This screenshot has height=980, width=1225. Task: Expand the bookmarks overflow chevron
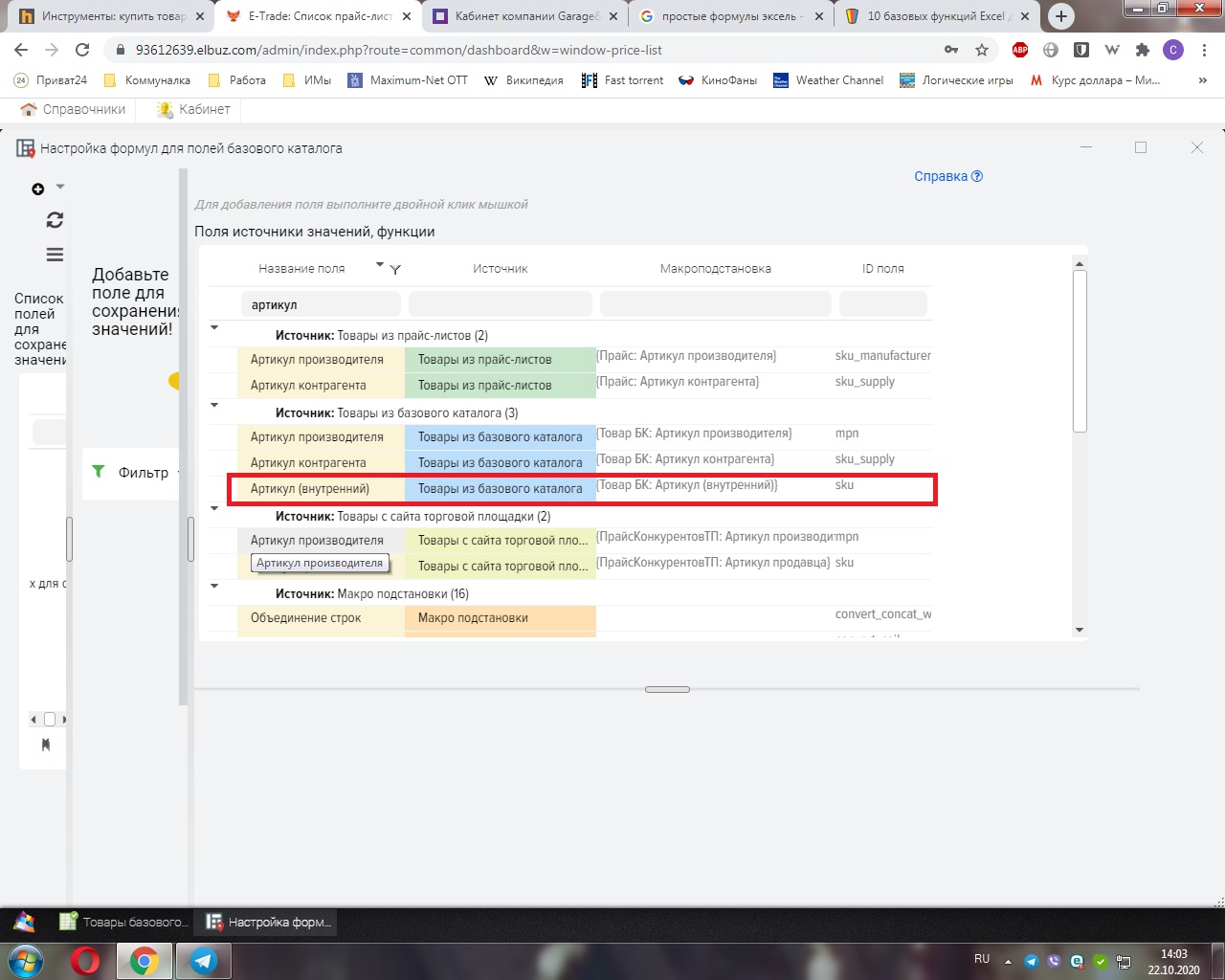coord(1203,80)
